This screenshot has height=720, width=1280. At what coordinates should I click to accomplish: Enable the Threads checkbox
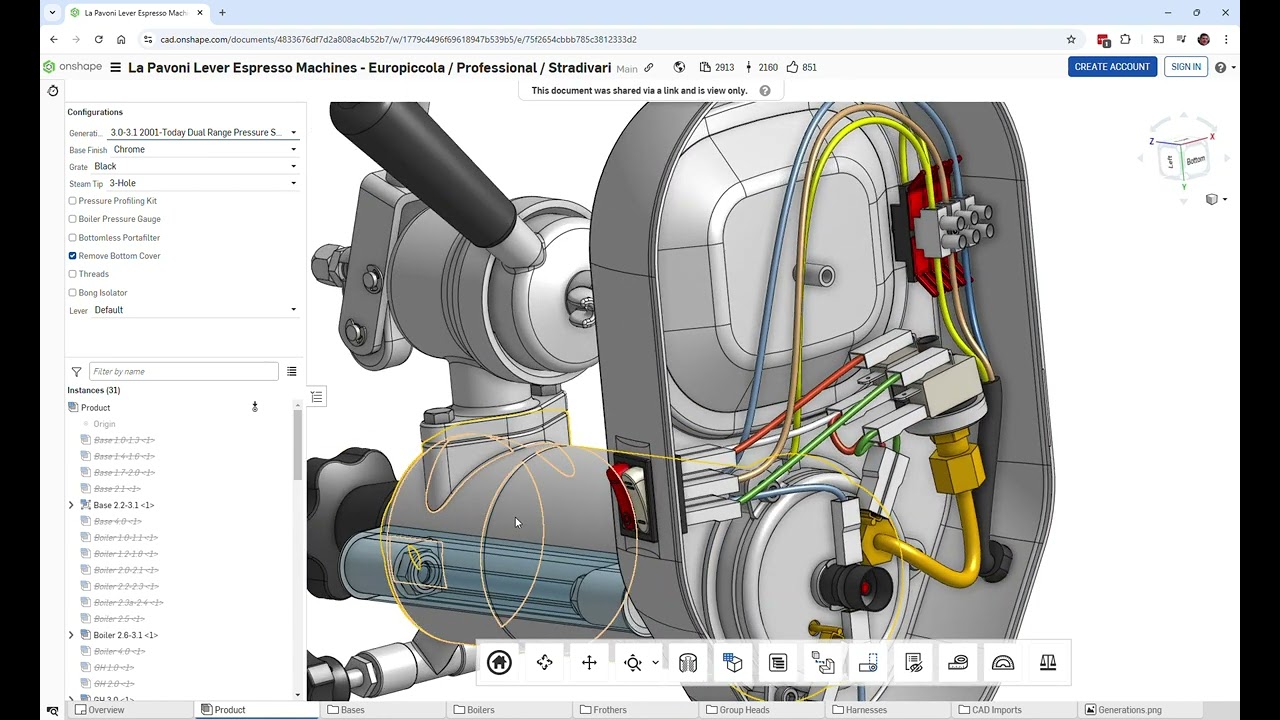72,274
